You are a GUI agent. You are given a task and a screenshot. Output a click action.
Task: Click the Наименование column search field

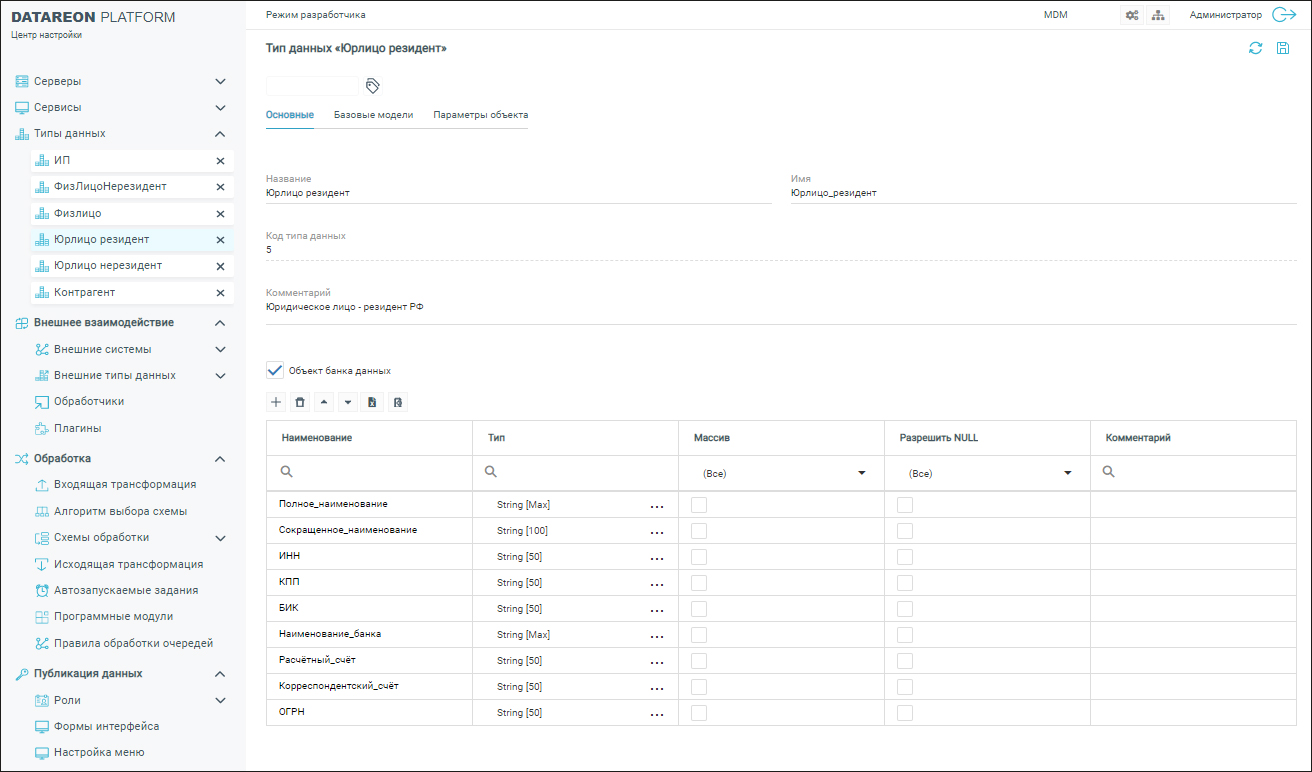[x=375, y=472]
